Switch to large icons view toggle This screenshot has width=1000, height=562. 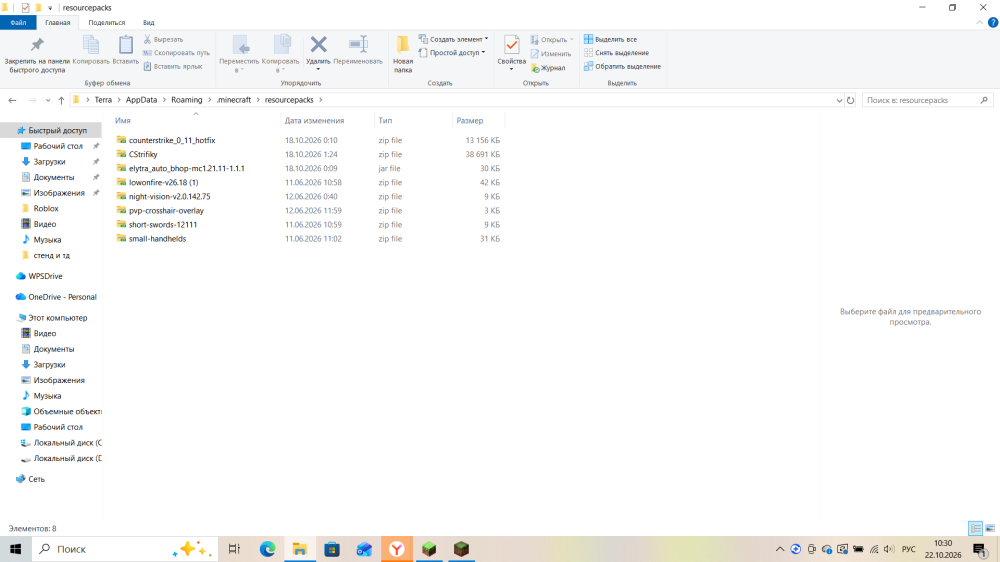tap(990, 528)
